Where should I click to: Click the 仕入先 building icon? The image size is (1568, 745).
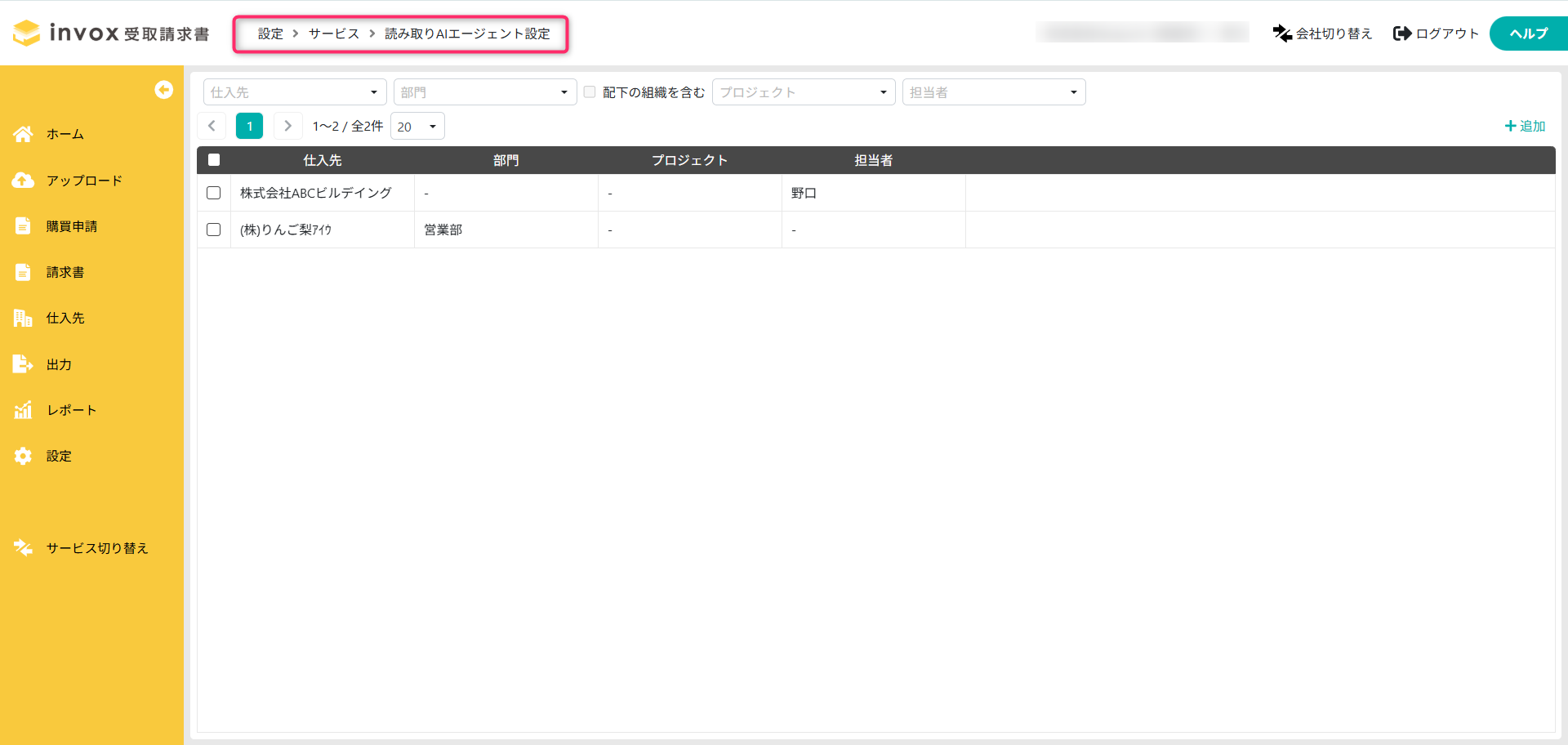[23, 318]
